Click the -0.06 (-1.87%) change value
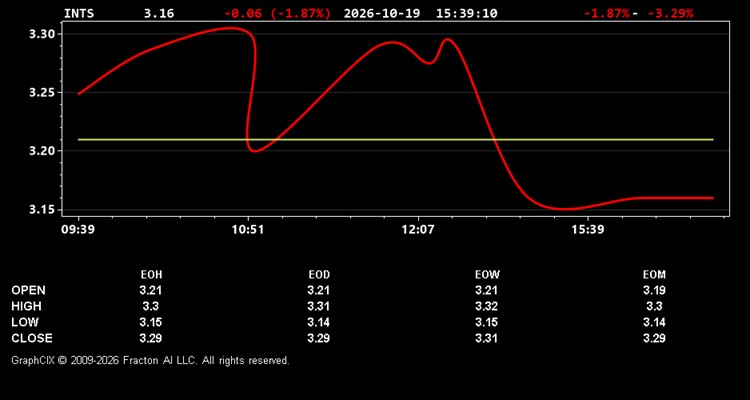This screenshot has width=750, height=400. (277, 13)
